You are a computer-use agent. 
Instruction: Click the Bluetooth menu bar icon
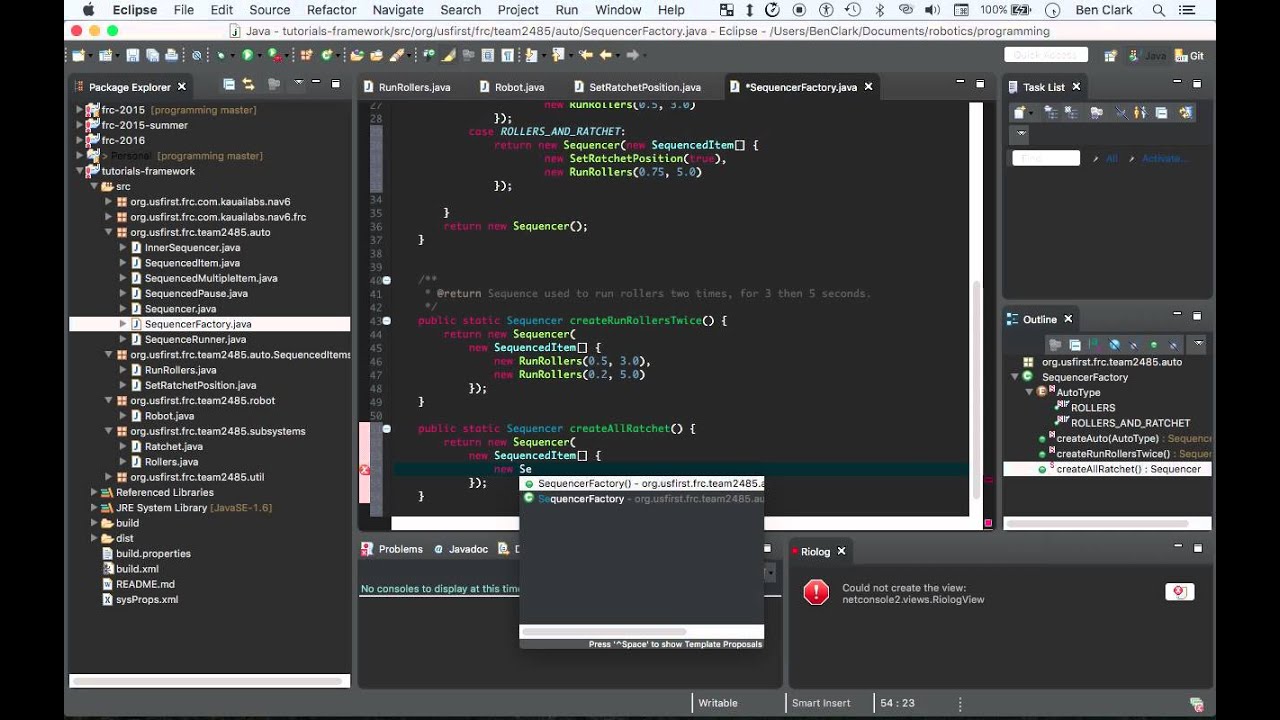pos(880,10)
